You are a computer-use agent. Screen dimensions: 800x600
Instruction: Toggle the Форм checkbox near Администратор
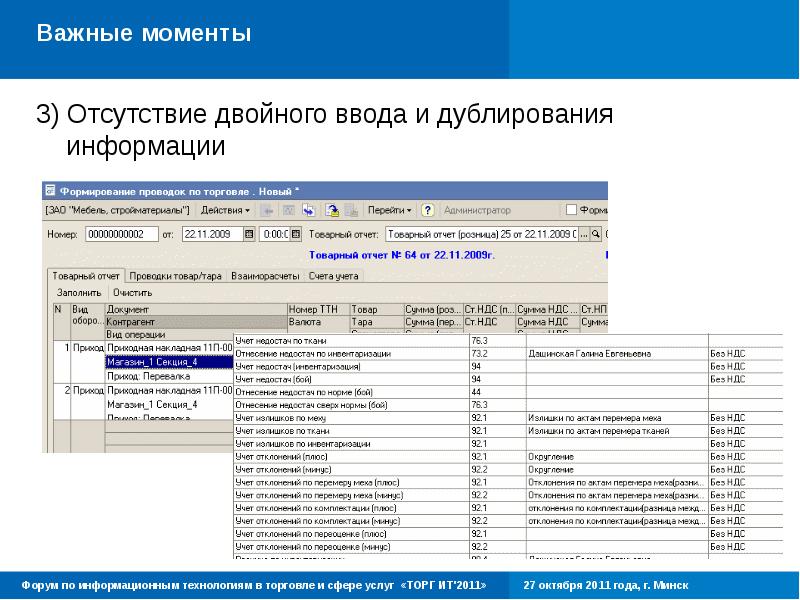pos(570,211)
